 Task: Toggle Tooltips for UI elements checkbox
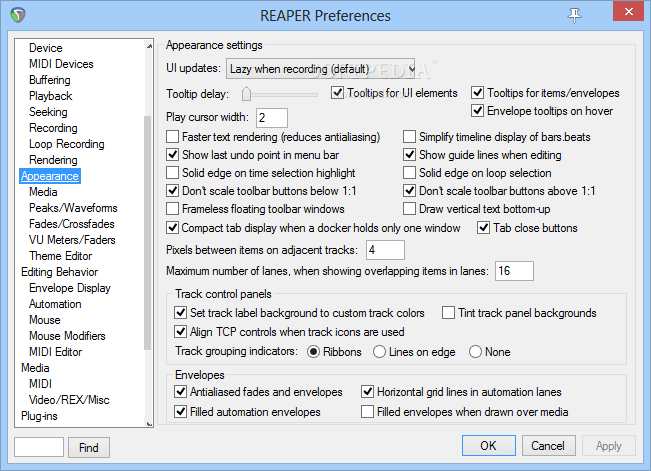coord(338,93)
